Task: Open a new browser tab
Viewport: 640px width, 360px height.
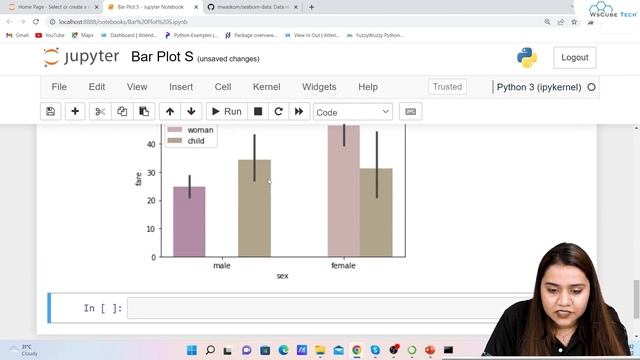Action: pos(311,7)
